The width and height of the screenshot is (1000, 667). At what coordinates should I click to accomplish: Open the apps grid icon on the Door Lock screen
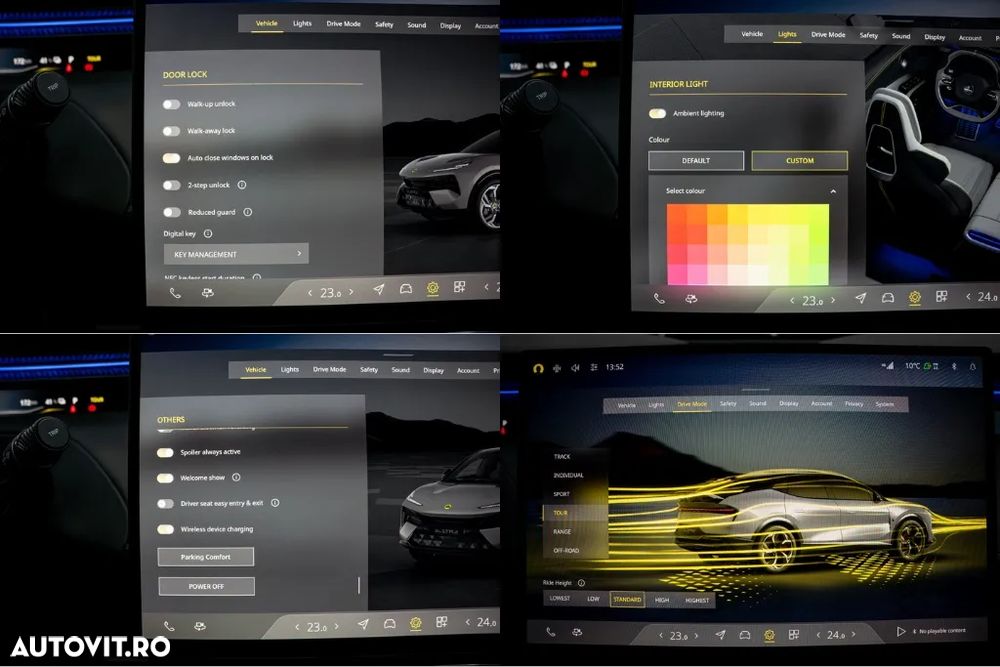459,287
